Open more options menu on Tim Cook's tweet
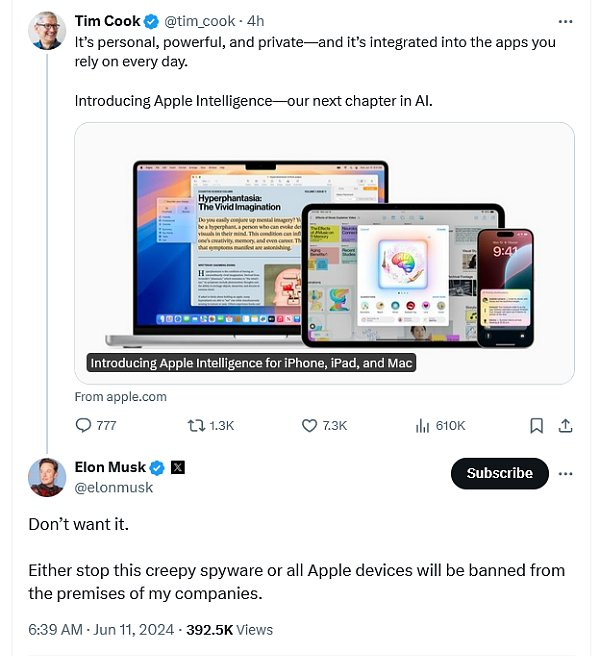The image size is (600, 656). [x=565, y=21]
